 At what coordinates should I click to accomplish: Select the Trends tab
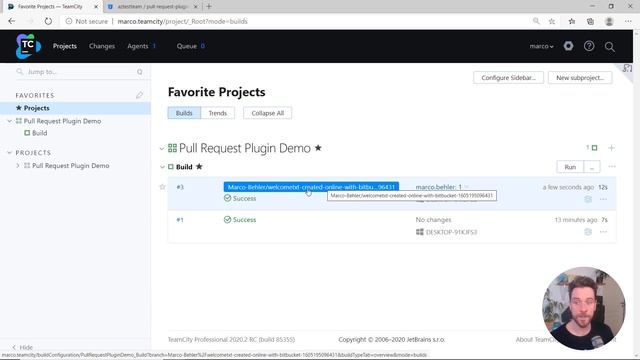218,113
